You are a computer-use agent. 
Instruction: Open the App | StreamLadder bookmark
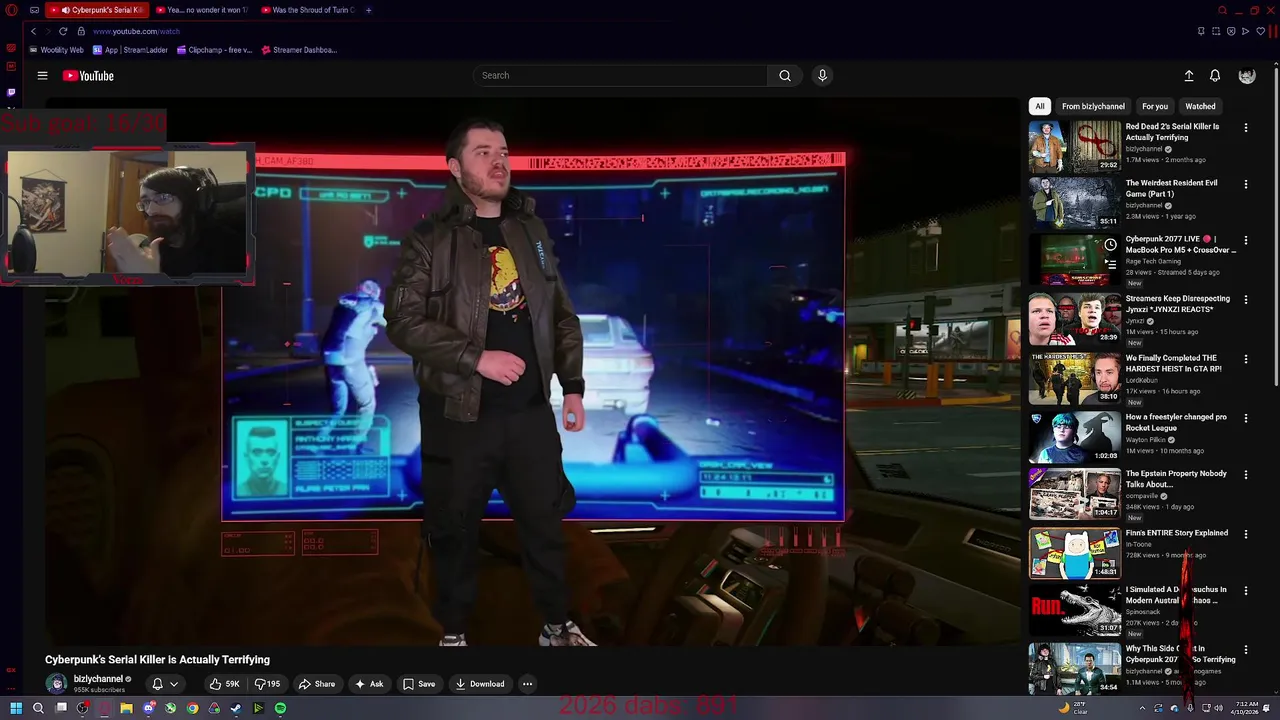130,50
